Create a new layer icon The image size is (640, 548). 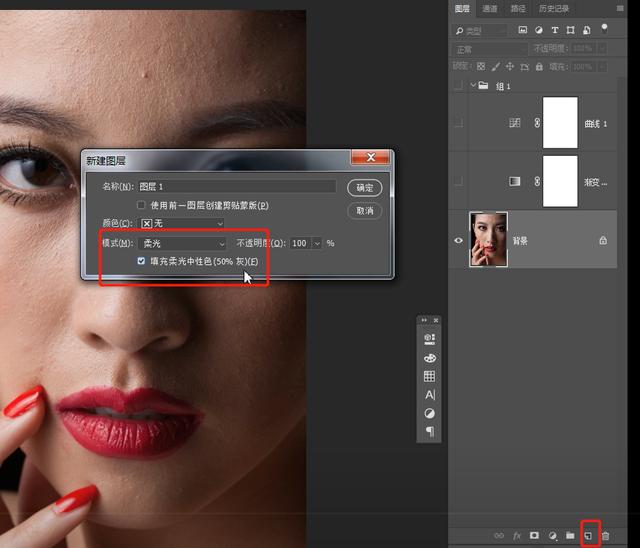point(588,536)
